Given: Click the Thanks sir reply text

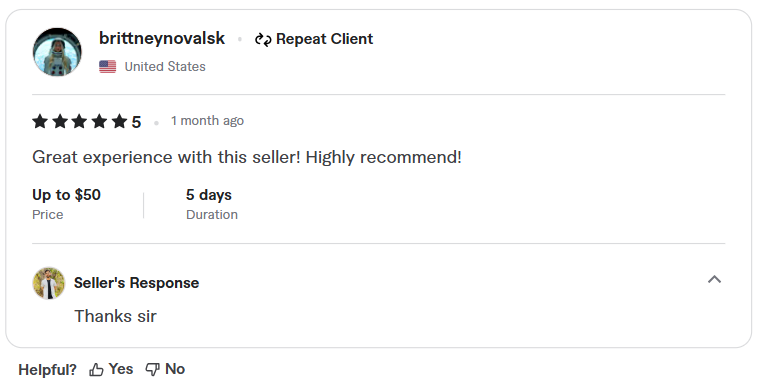Looking at the screenshot, I should [115, 316].
